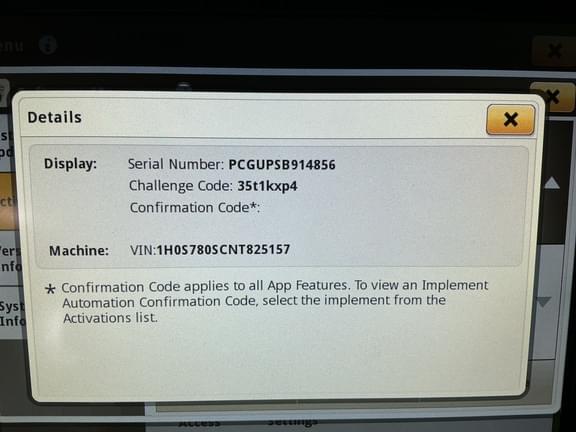Image resolution: width=576 pixels, height=432 pixels.
Task: Click the dimmed X in the top right corner
Action: coord(554,51)
